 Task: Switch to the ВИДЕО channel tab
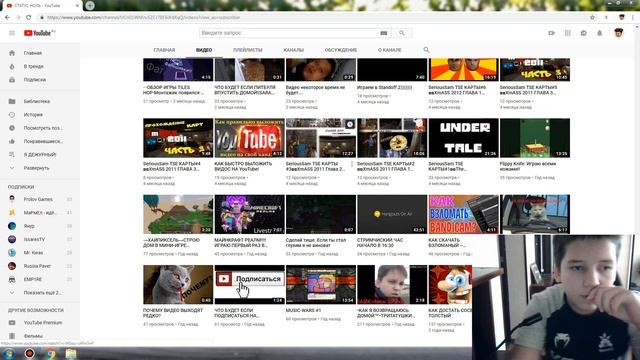tap(204, 50)
